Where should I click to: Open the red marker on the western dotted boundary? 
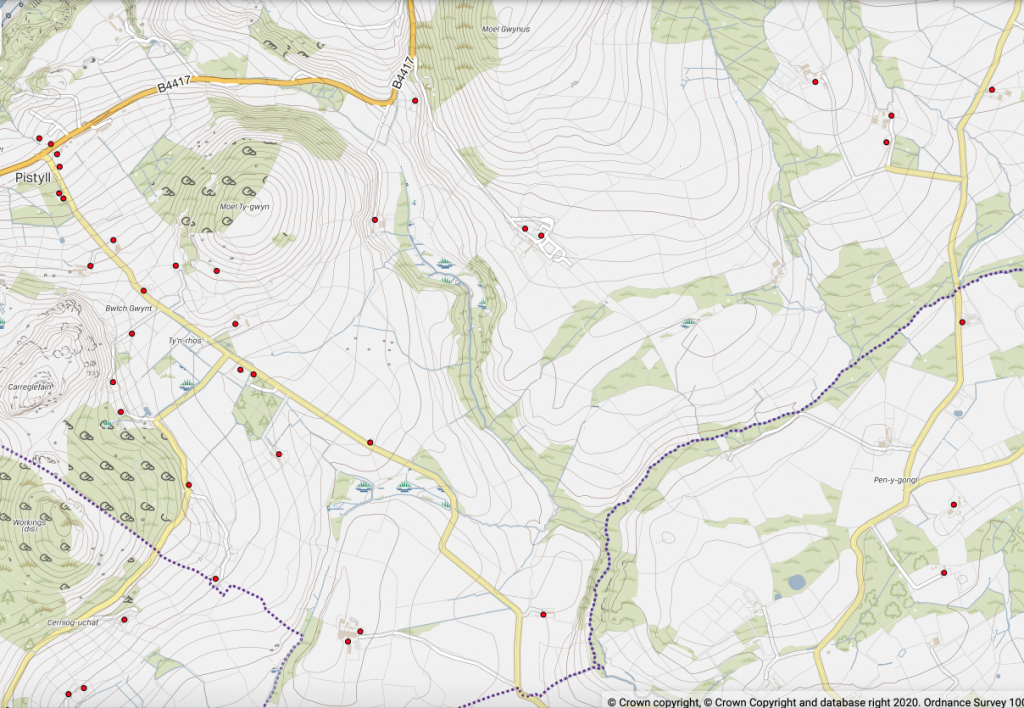click(215, 578)
